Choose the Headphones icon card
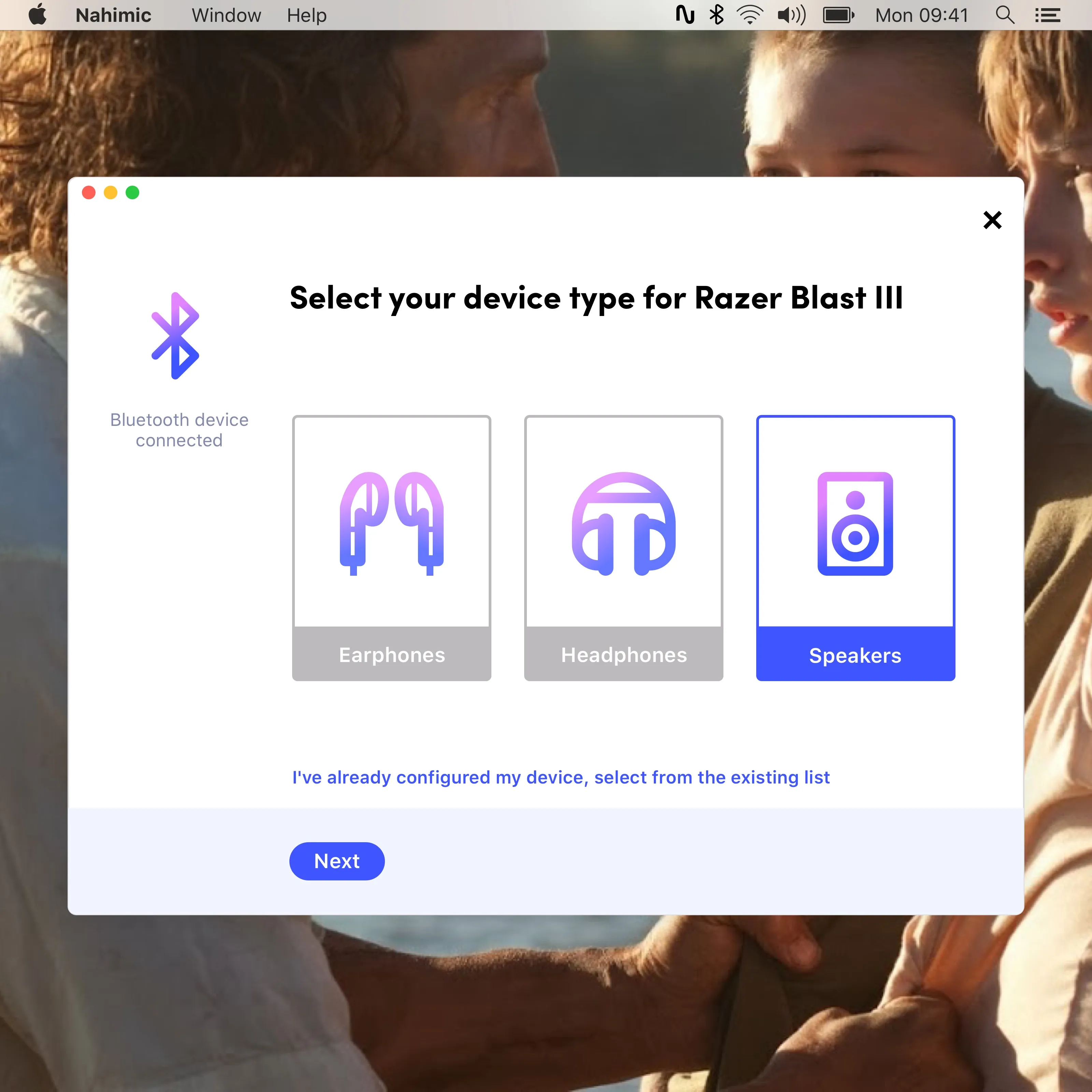The image size is (1092, 1092). click(623, 522)
